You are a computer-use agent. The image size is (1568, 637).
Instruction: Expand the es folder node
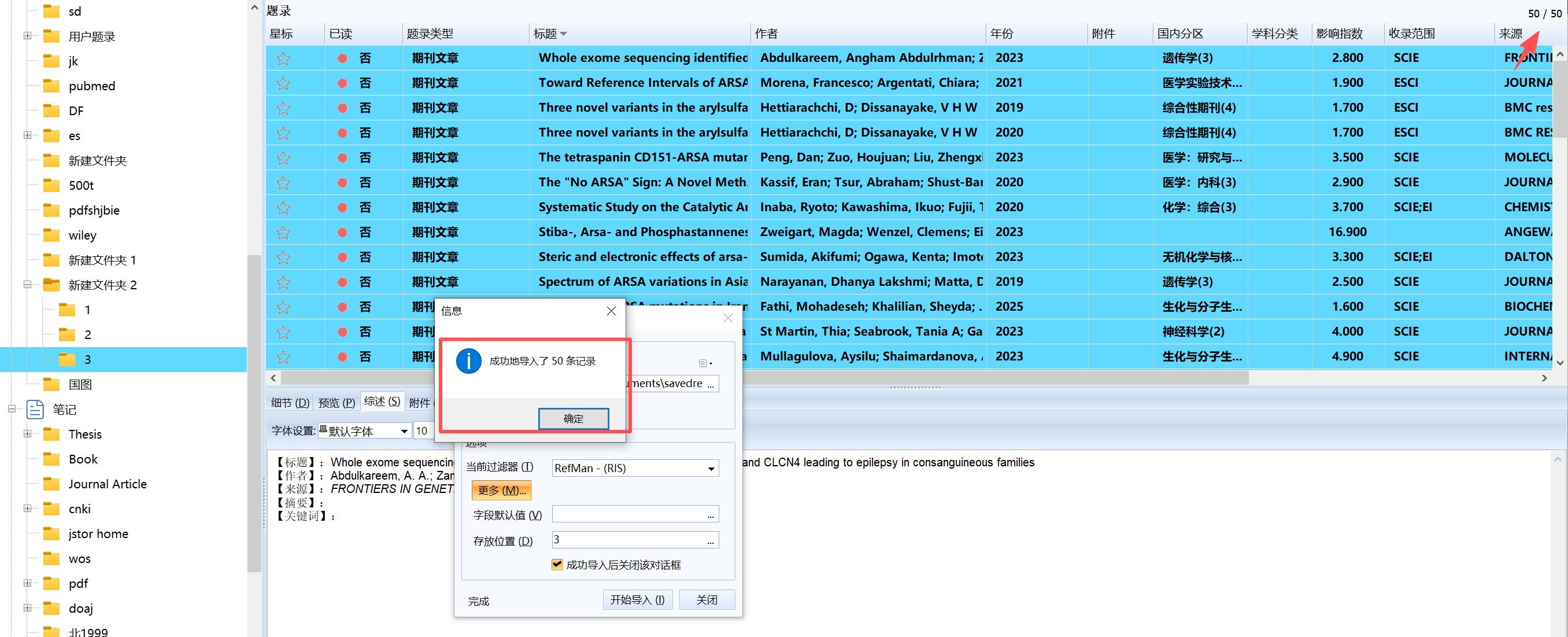pyautogui.click(x=27, y=135)
